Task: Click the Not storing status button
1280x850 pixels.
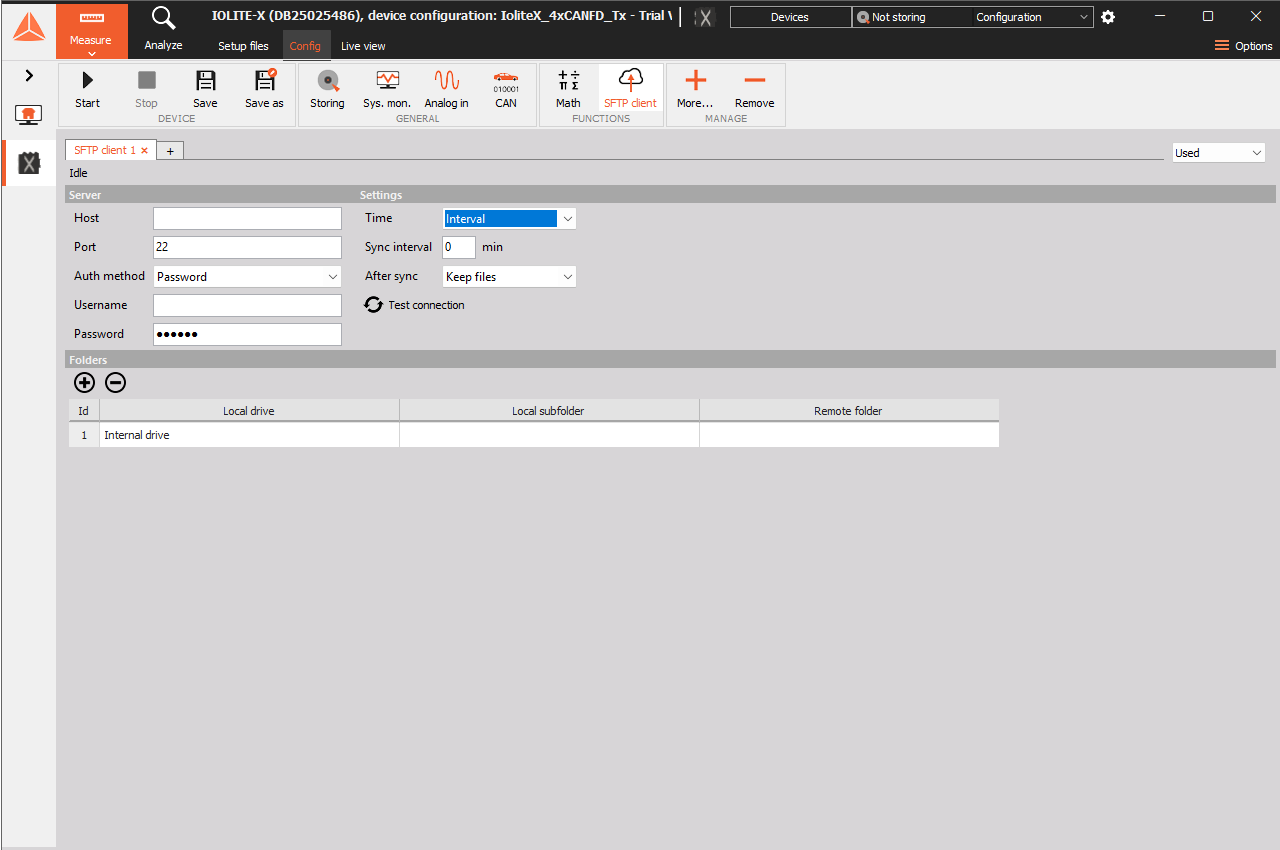Action: coord(911,17)
